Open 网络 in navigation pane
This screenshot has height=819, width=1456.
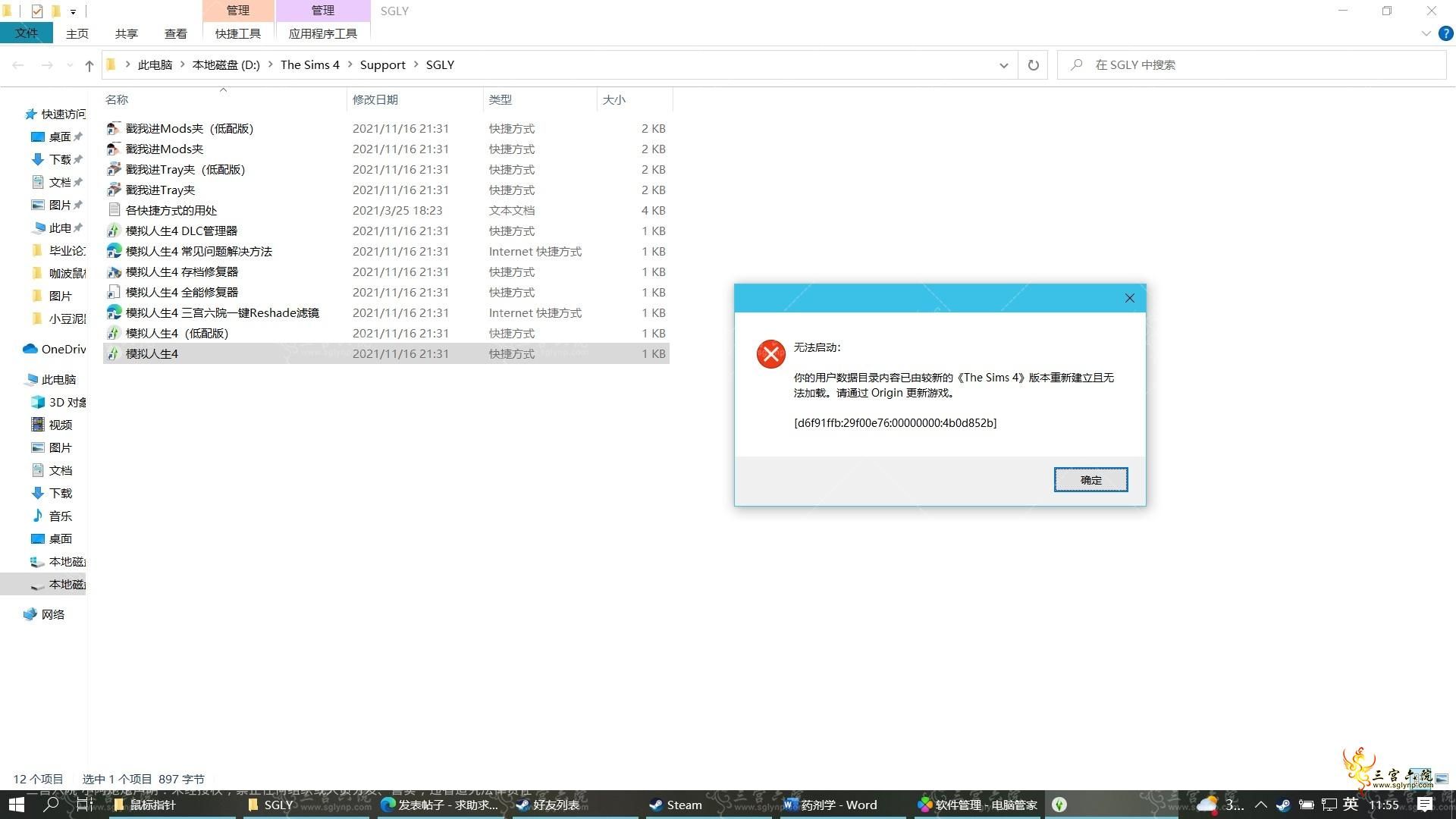(44, 614)
